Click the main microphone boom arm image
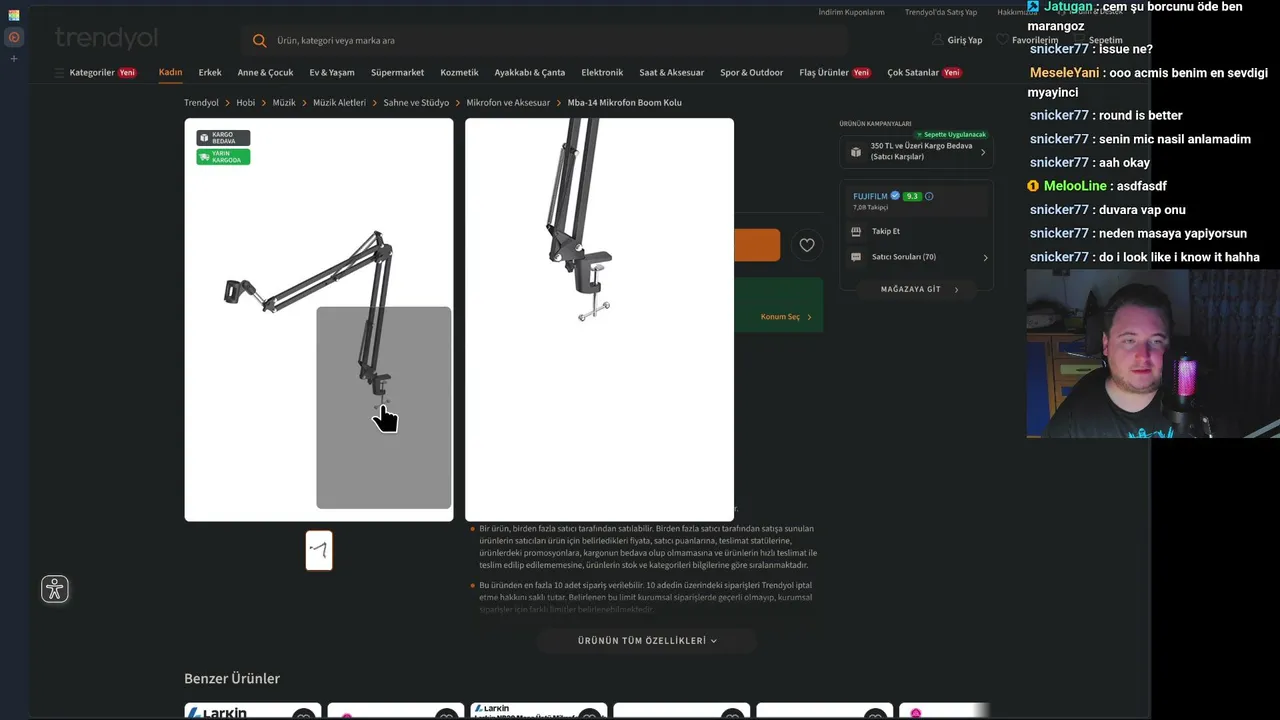Screen dimensions: 1280x720 coord(319,320)
